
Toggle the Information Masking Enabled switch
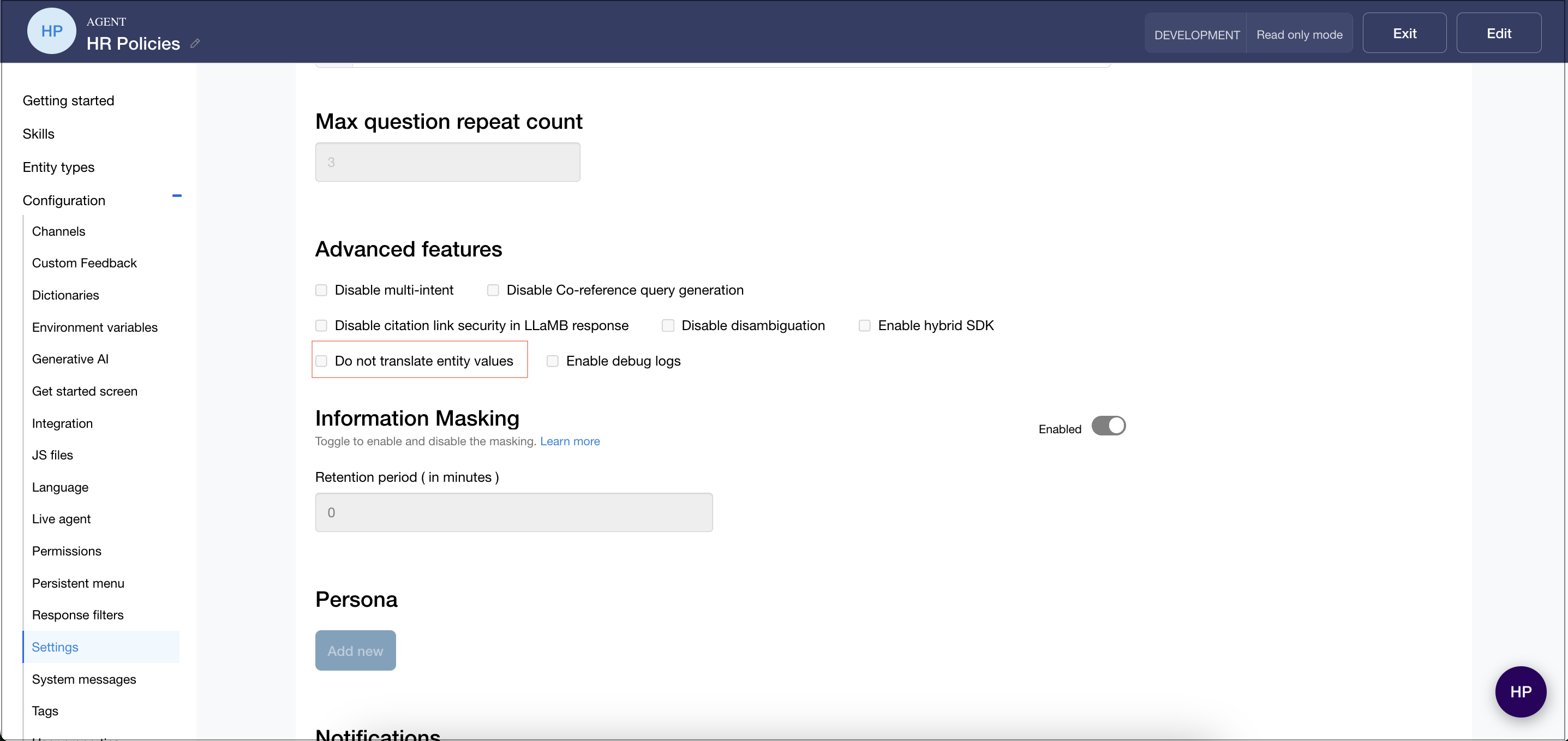click(x=1108, y=426)
